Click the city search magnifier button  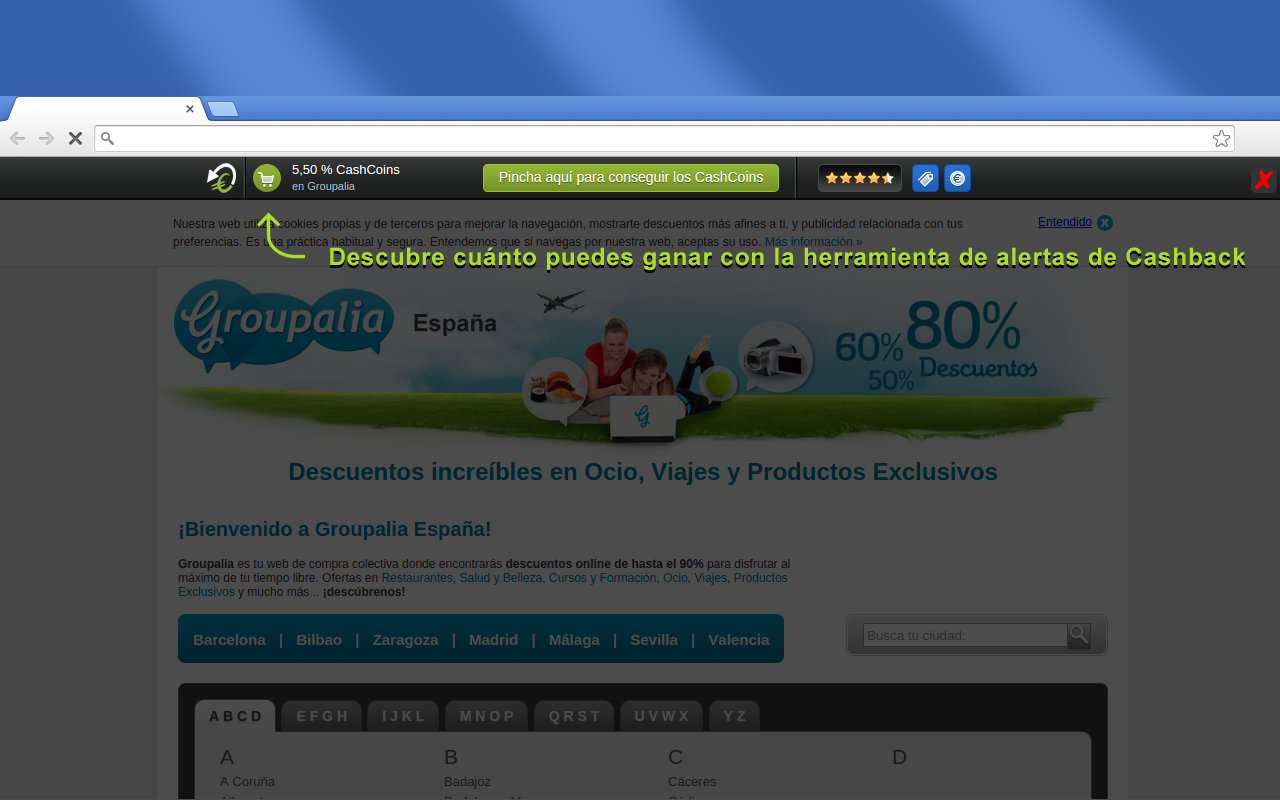coord(1079,635)
